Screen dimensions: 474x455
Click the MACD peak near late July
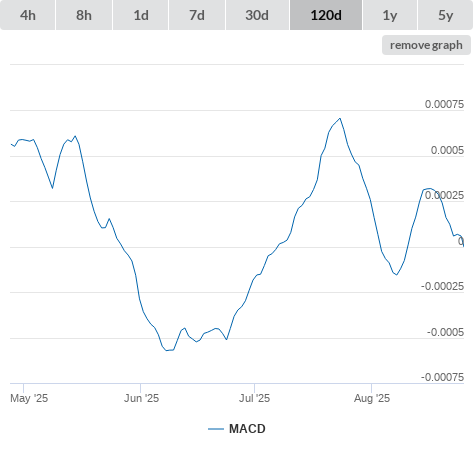340,118
